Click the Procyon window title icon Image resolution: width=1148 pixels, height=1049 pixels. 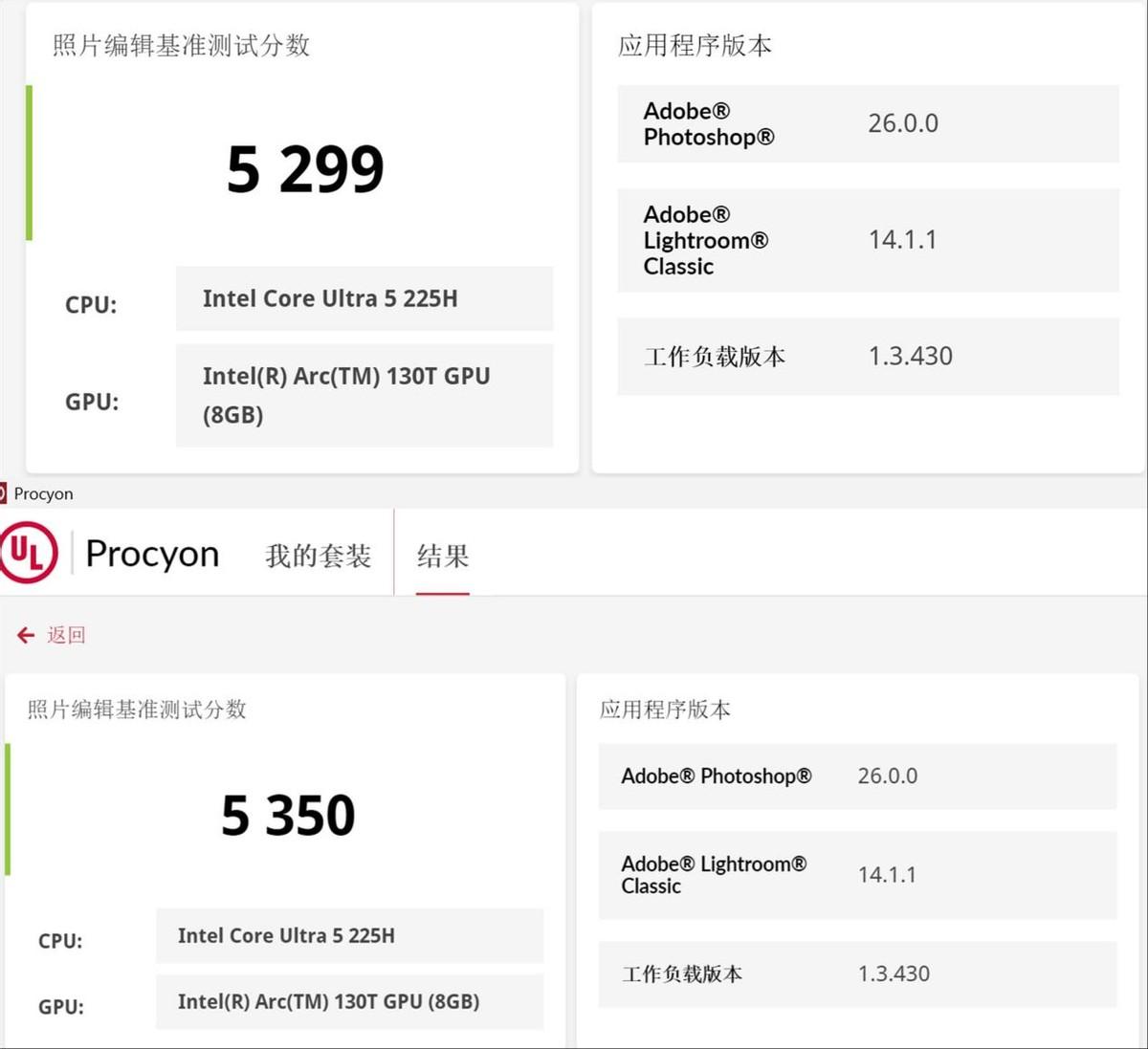[x=3, y=493]
